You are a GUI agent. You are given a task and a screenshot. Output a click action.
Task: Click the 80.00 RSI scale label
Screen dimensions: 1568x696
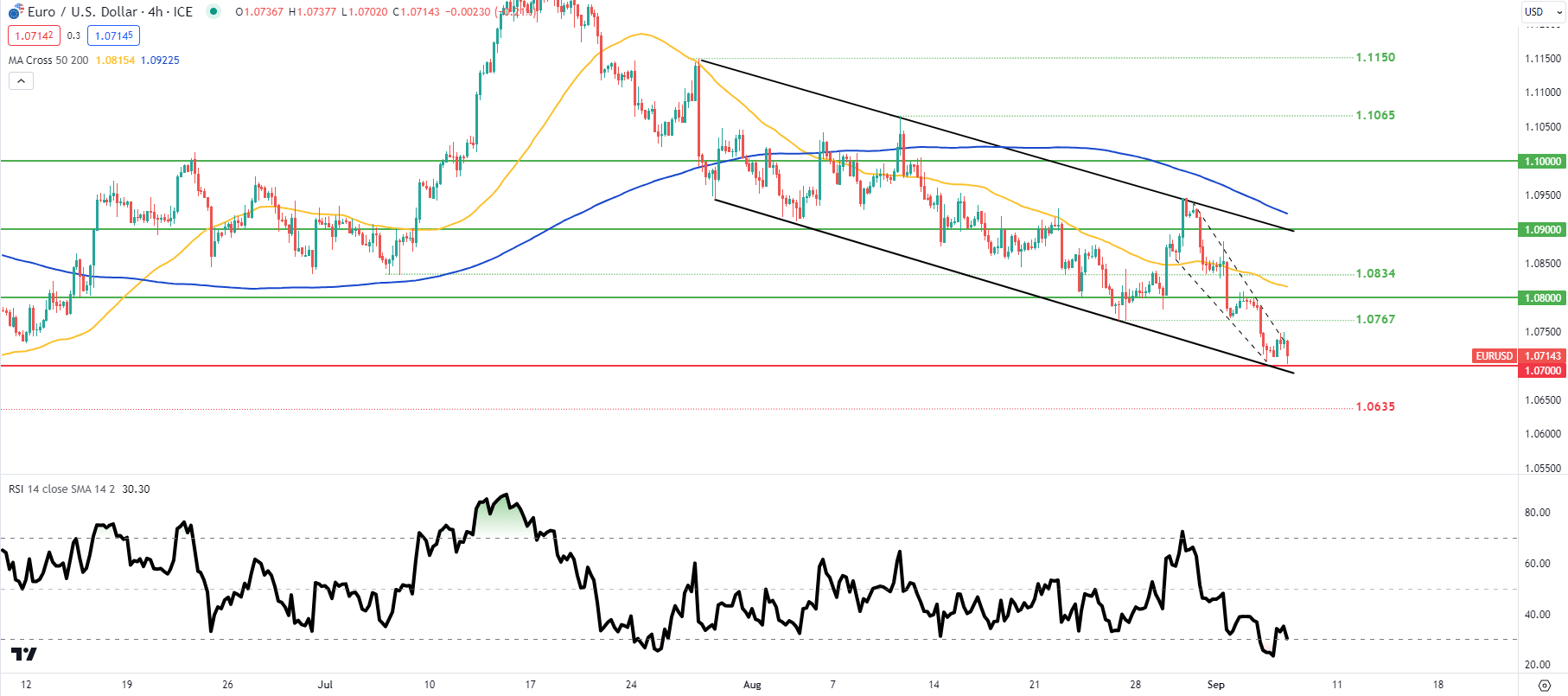pos(1537,513)
